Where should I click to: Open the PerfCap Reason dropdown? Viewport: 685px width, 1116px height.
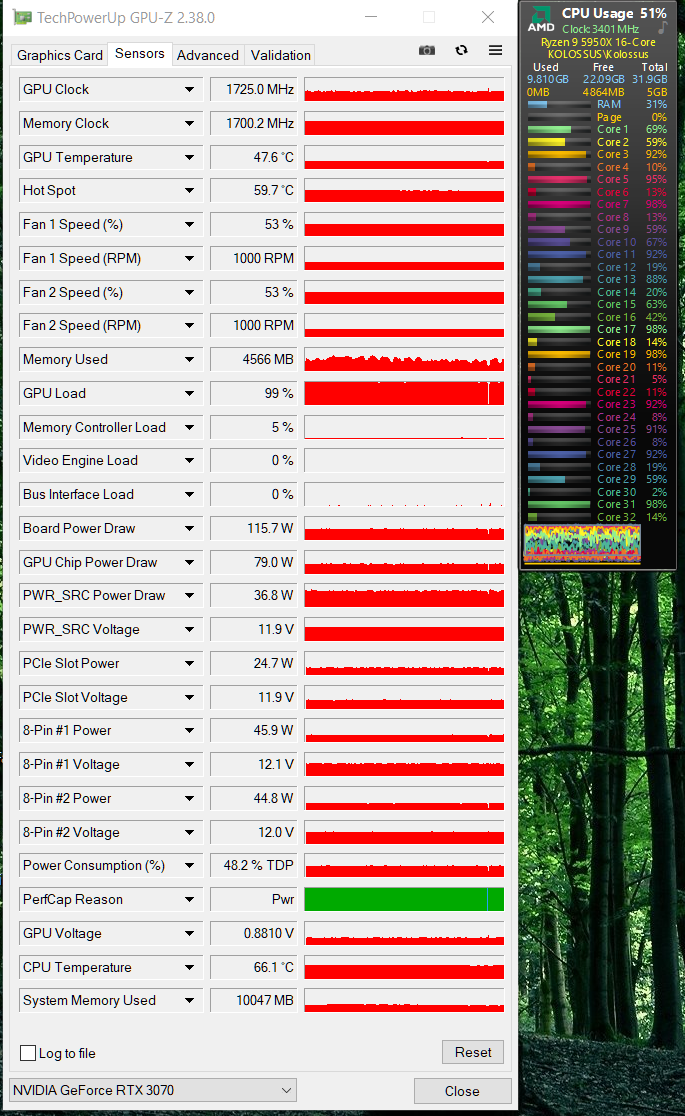[x=189, y=900]
